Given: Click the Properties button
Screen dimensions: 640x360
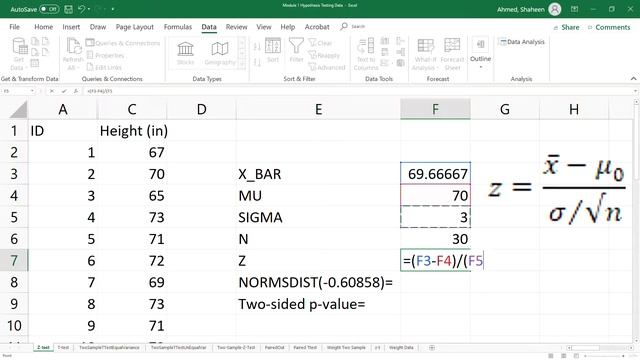Looking at the screenshot, I should point(105,55).
